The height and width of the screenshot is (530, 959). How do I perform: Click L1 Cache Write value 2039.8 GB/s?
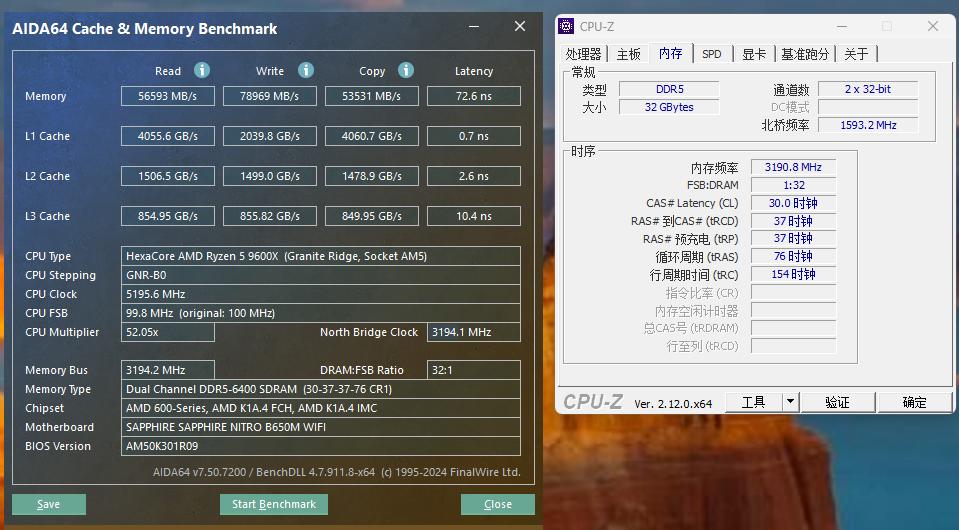270,136
